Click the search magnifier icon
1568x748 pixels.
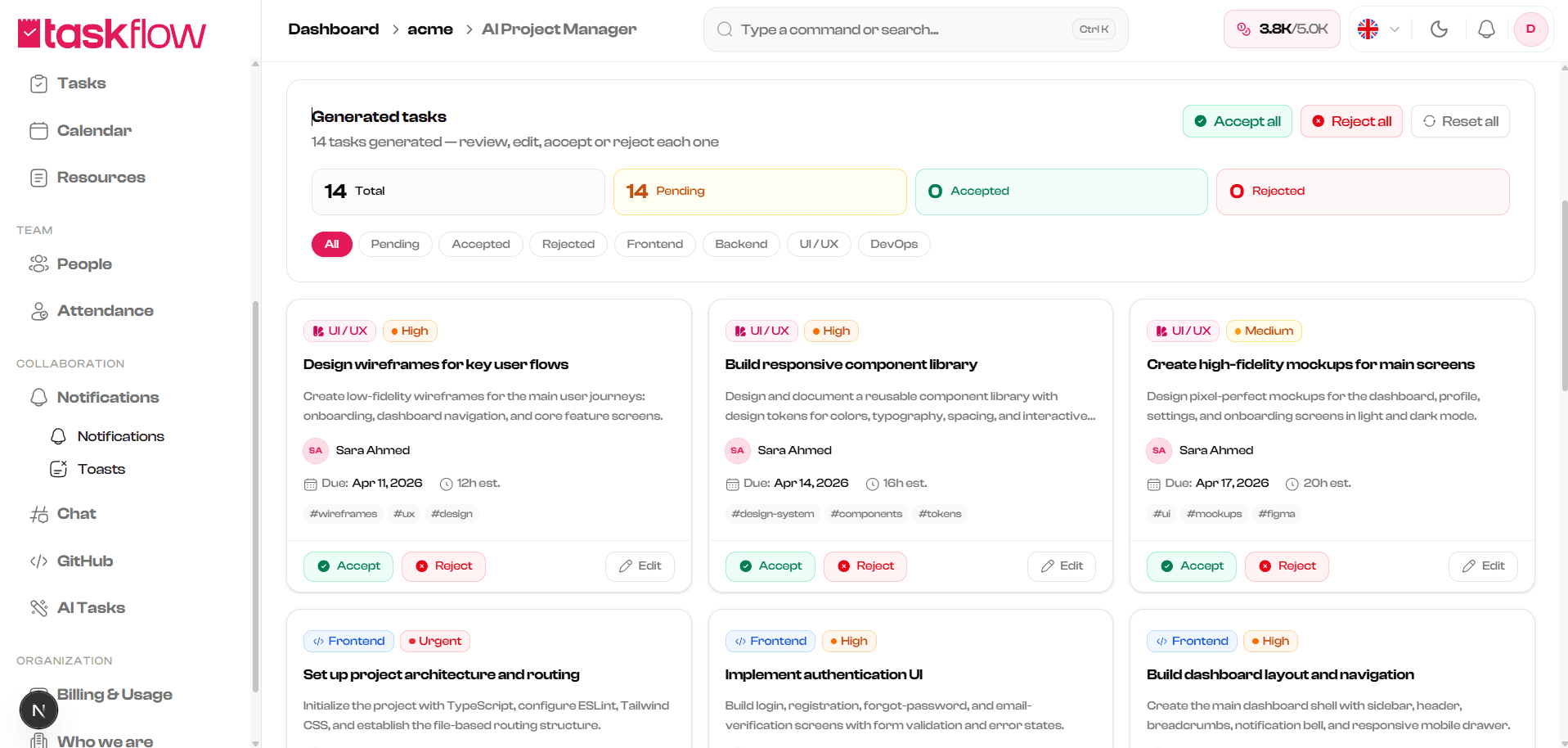click(x=725, y=29)
